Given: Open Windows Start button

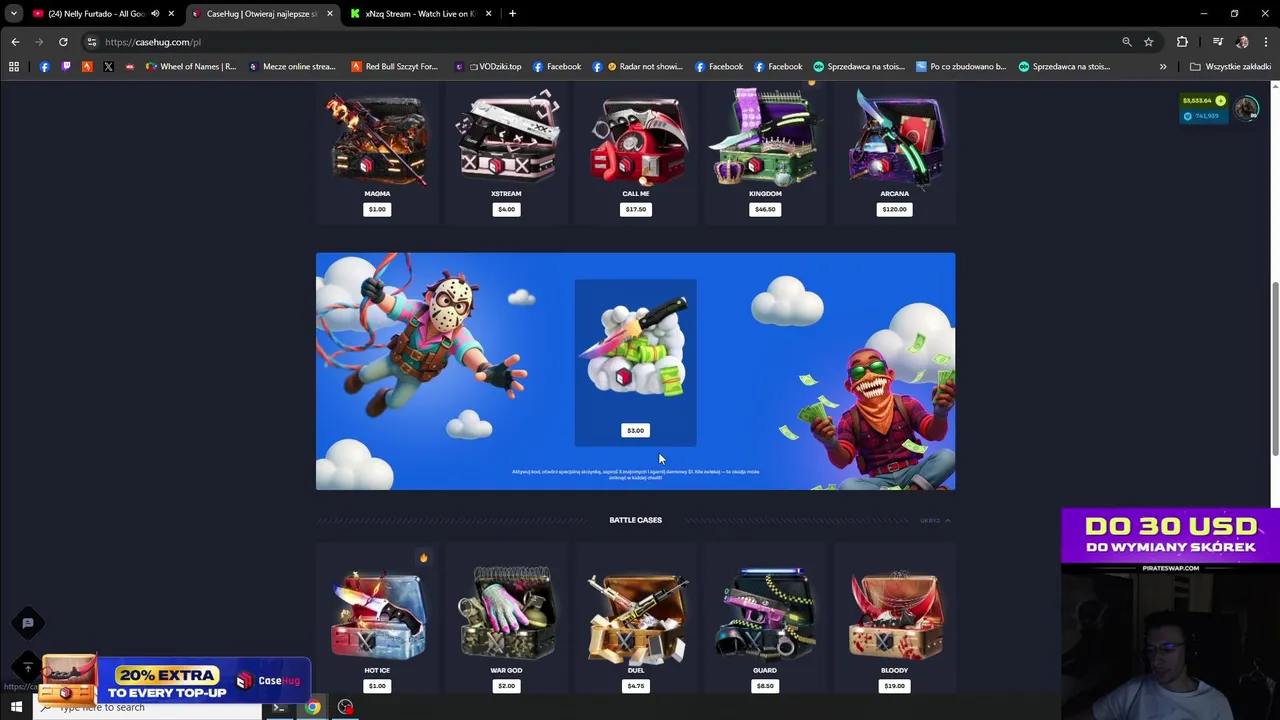Looking at the screenshot, I should click(16, 708).
